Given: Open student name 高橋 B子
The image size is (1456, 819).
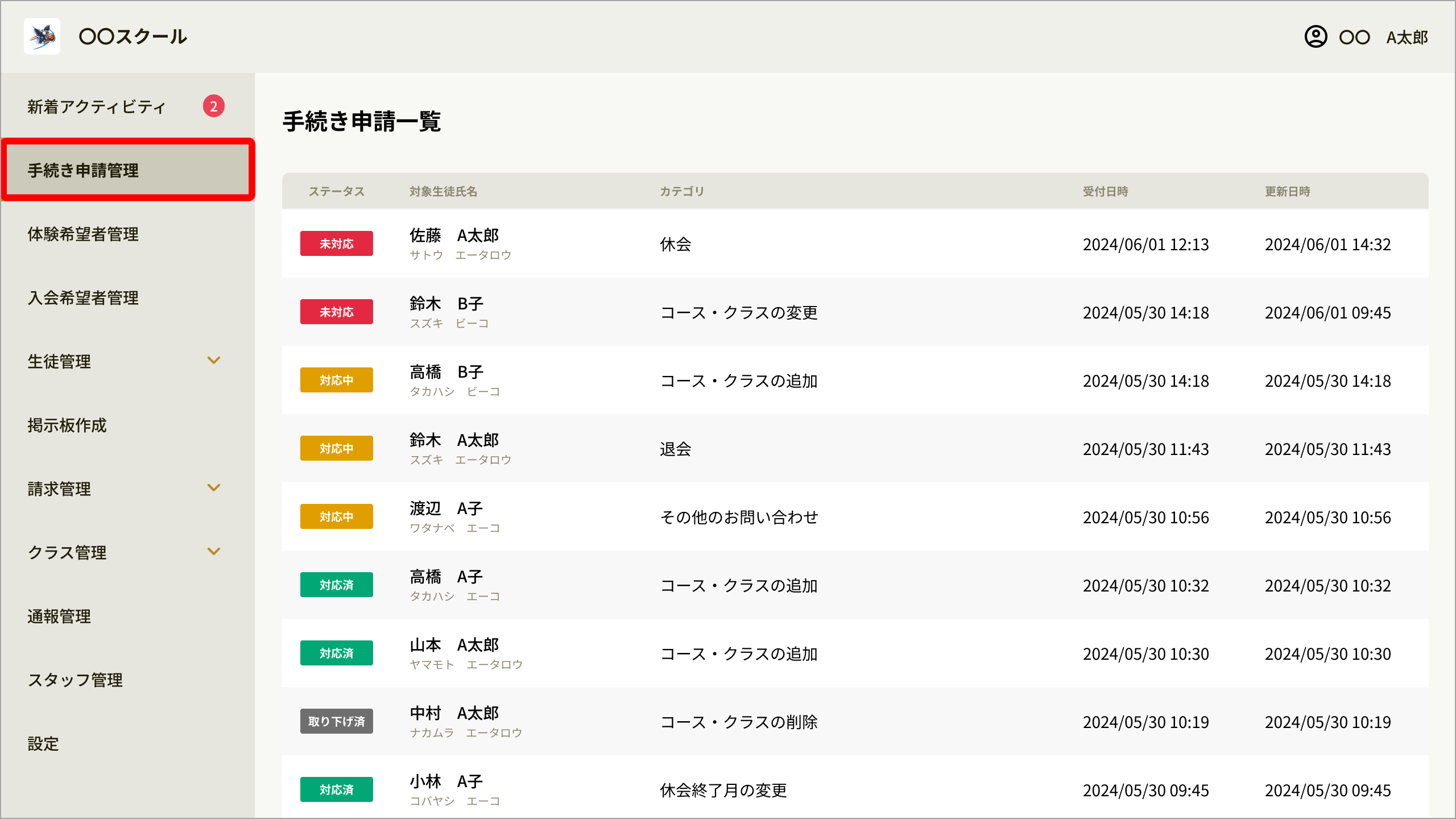Looking at the screenshot, I should tap(446, 372).
